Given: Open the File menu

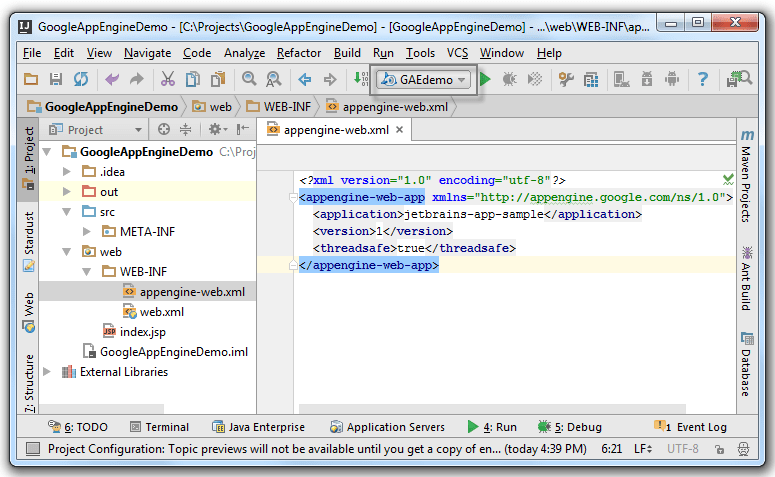Looking at the screenshot, I should [x=32, y=53].
